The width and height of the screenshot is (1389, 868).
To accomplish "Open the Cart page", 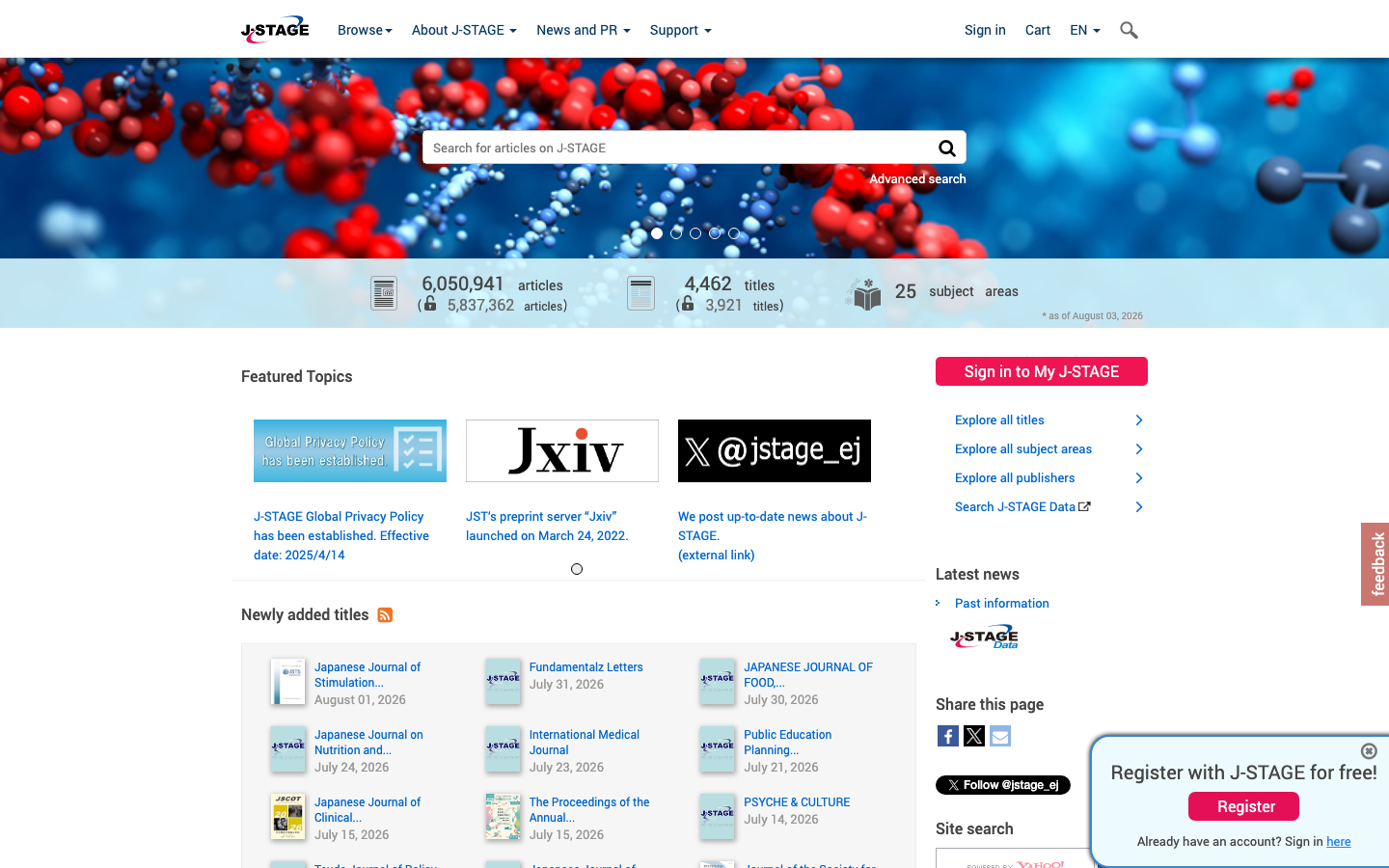I will pyautogui.click(x=1038, y=30).
